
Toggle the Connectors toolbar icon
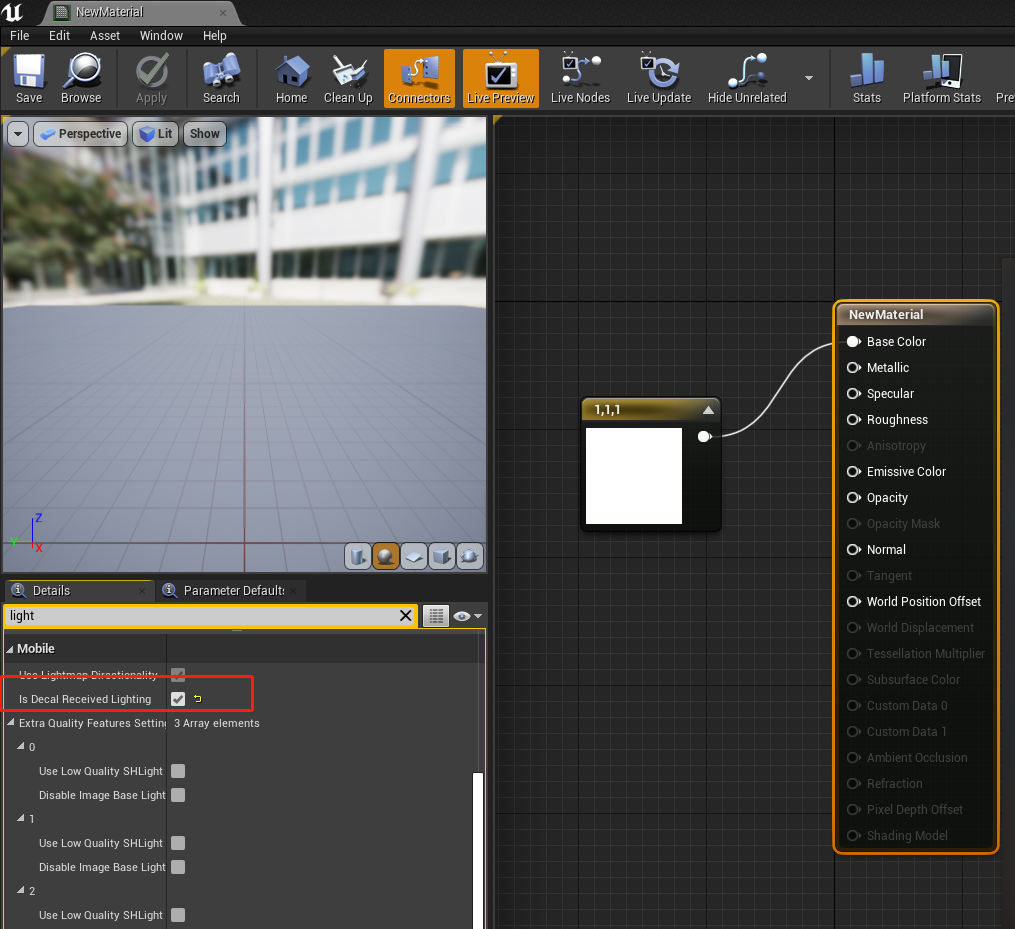(x=419, y=78)
